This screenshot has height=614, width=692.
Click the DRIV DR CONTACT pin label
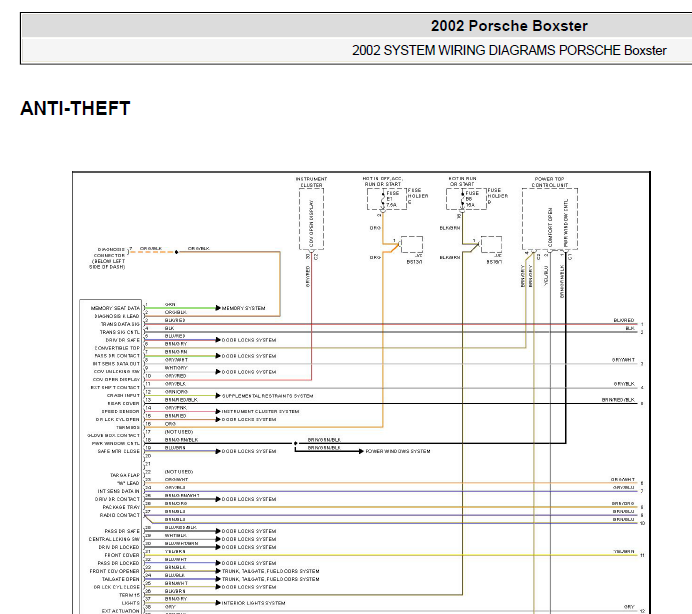click(x=117, y=499)
